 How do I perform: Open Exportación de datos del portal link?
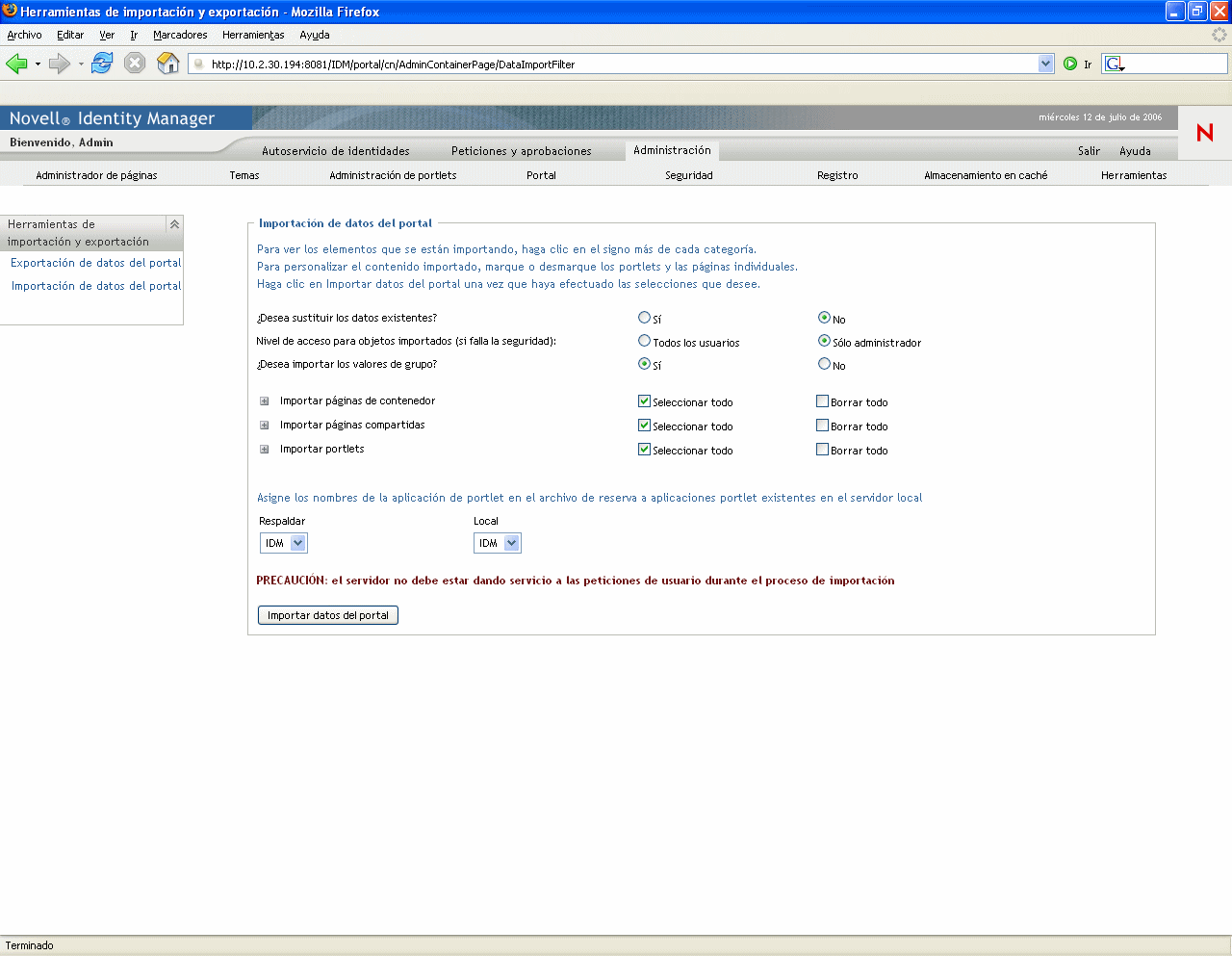click(96, 263)
